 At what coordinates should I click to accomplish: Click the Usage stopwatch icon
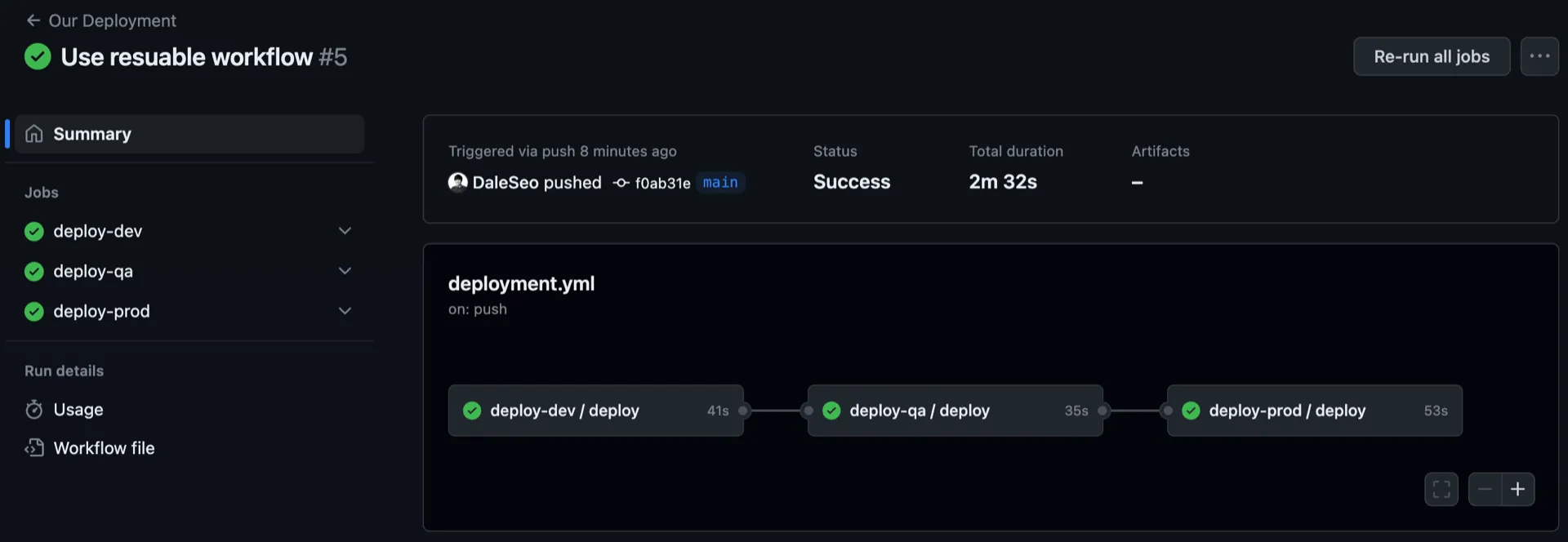(33, 409)
